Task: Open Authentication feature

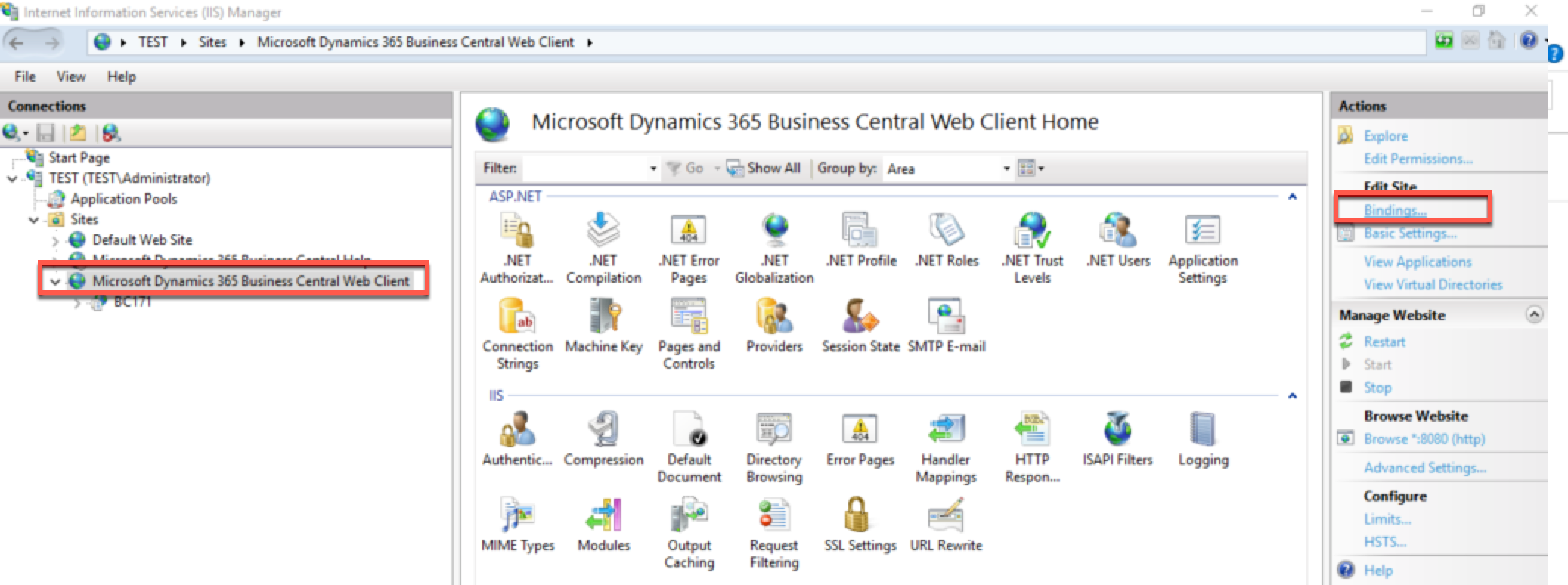Action: (518, 439)
